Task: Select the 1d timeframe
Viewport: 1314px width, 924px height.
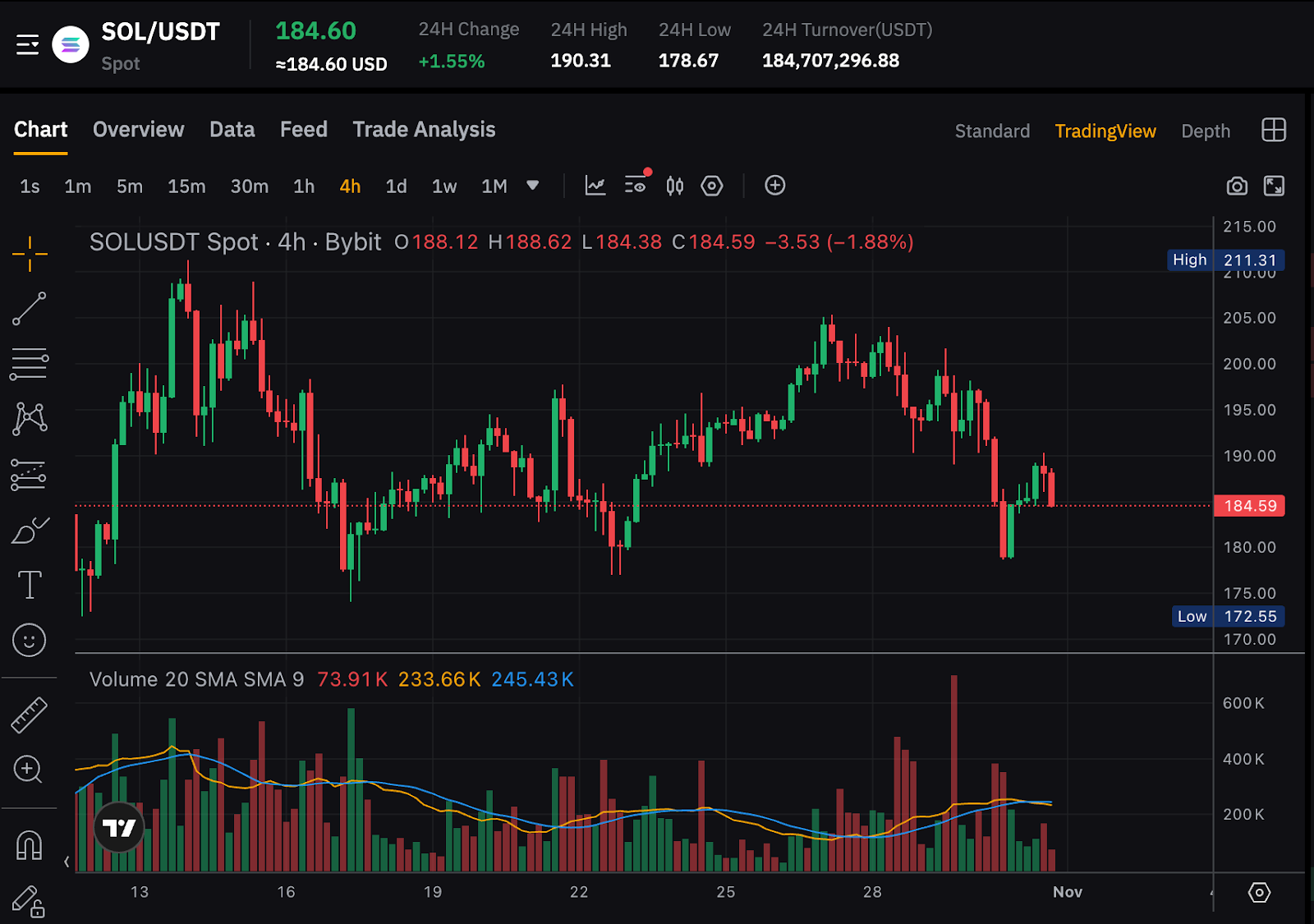Action: 396,186
